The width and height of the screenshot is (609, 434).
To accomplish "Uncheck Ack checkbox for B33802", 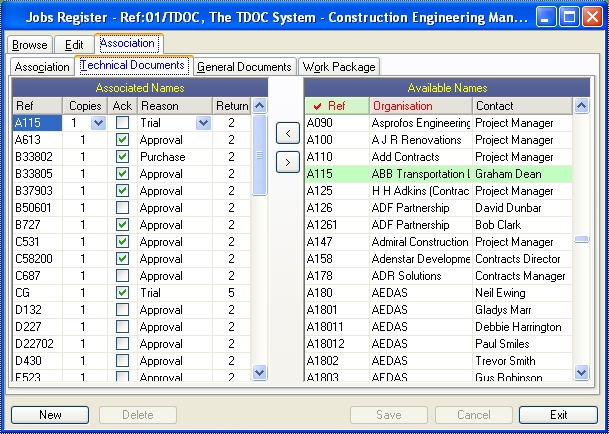I will pyautogui.click(x=122, y=157).
